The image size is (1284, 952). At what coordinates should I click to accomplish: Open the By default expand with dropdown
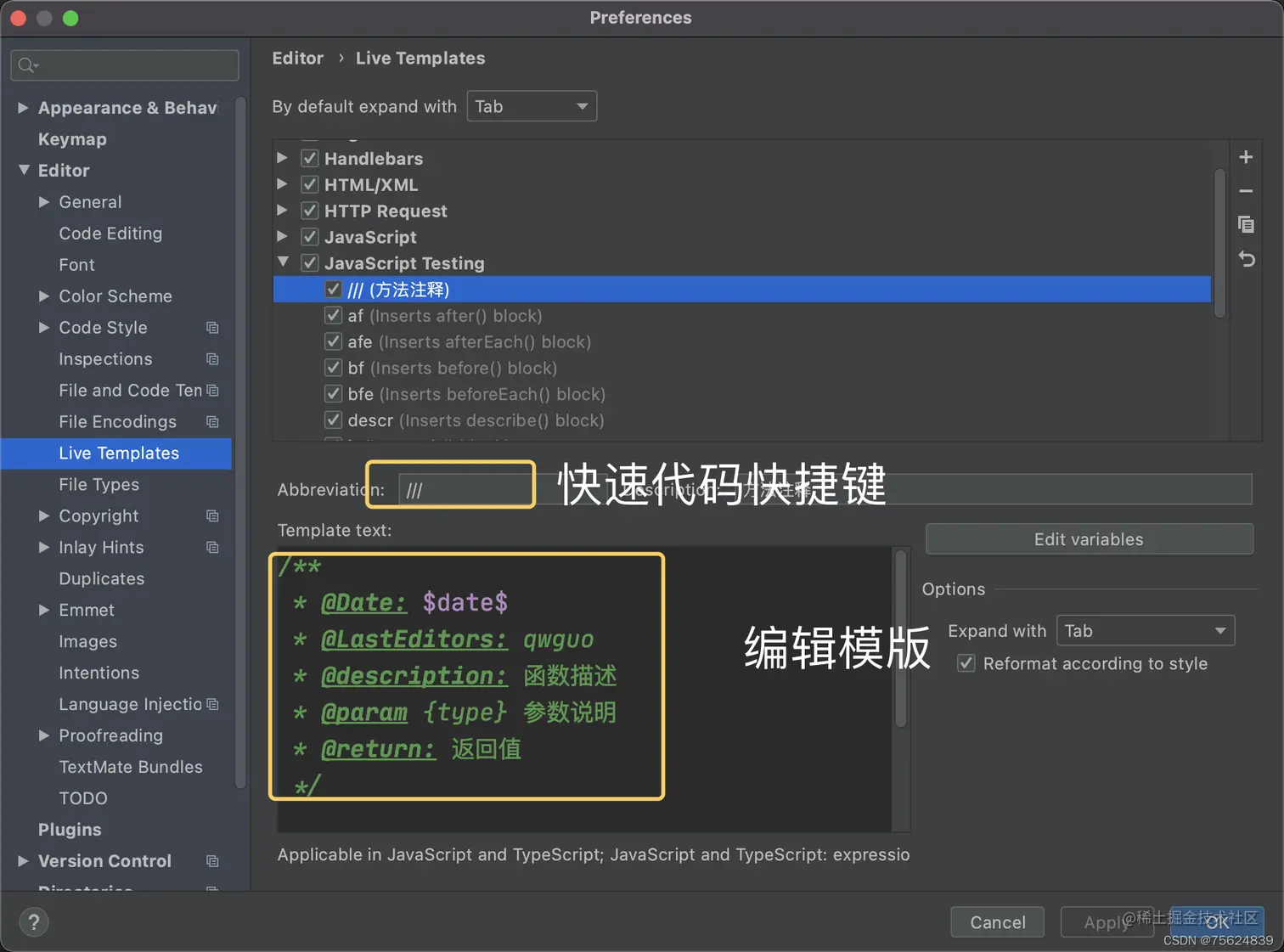(x=532, y=106)
